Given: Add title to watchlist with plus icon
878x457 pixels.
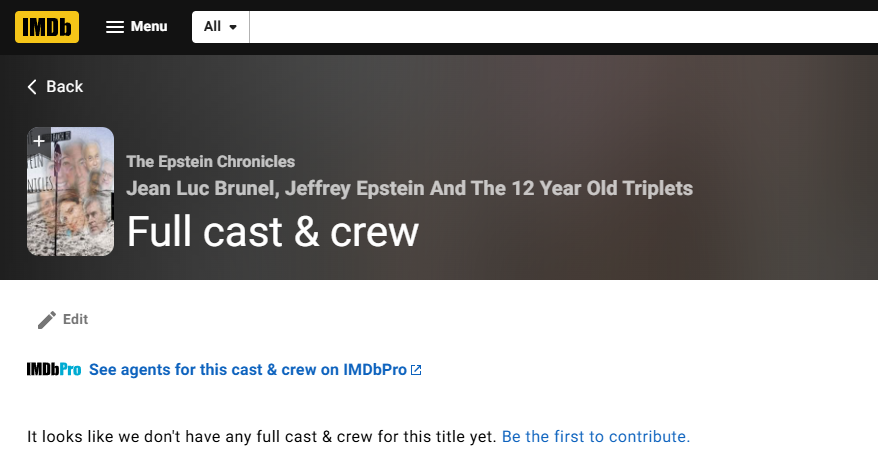Looking at the screenshot, I should click(x=39, y=141).
